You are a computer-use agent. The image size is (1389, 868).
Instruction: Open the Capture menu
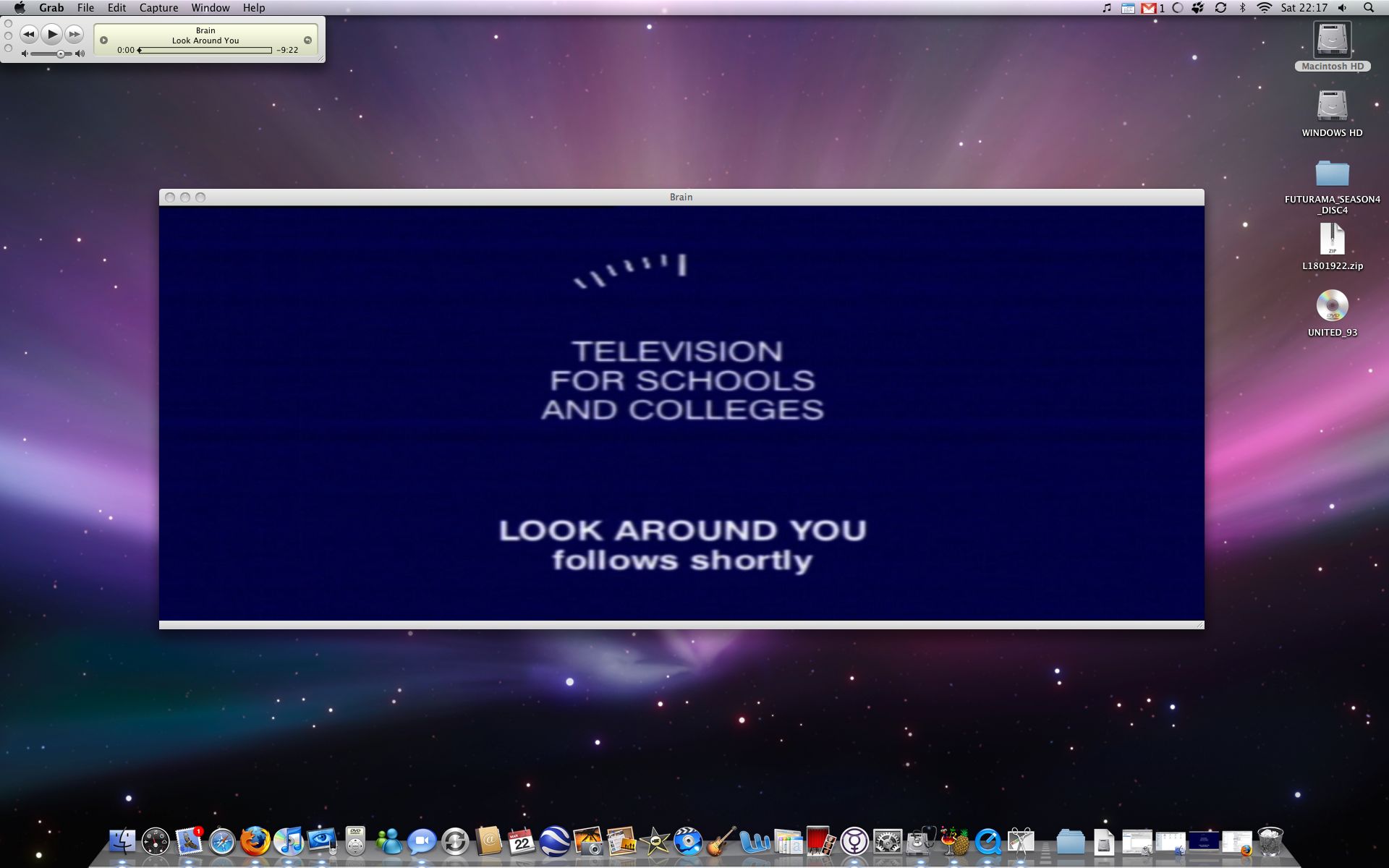(158, 8)
